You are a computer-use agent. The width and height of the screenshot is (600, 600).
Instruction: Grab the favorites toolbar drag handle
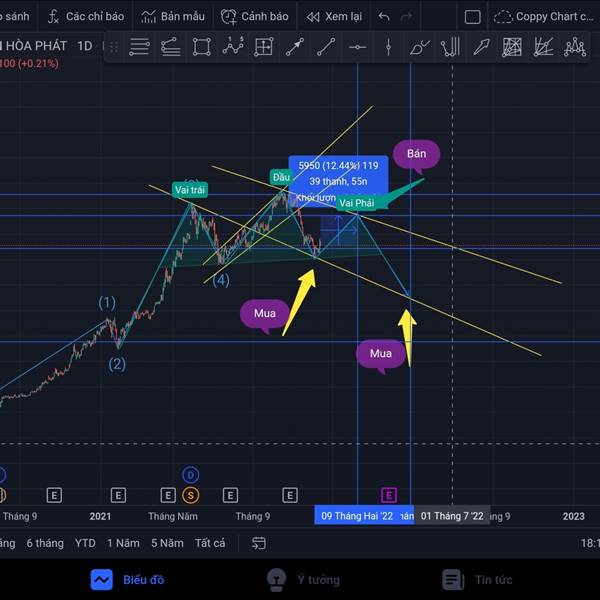[114, 47]
